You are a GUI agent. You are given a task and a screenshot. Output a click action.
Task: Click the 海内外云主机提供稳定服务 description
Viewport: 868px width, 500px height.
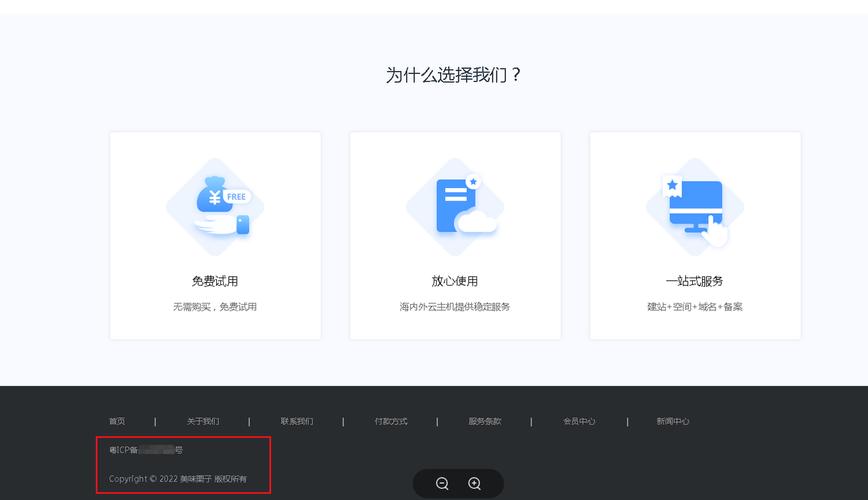pyautogui.click(x=454, y=307)
